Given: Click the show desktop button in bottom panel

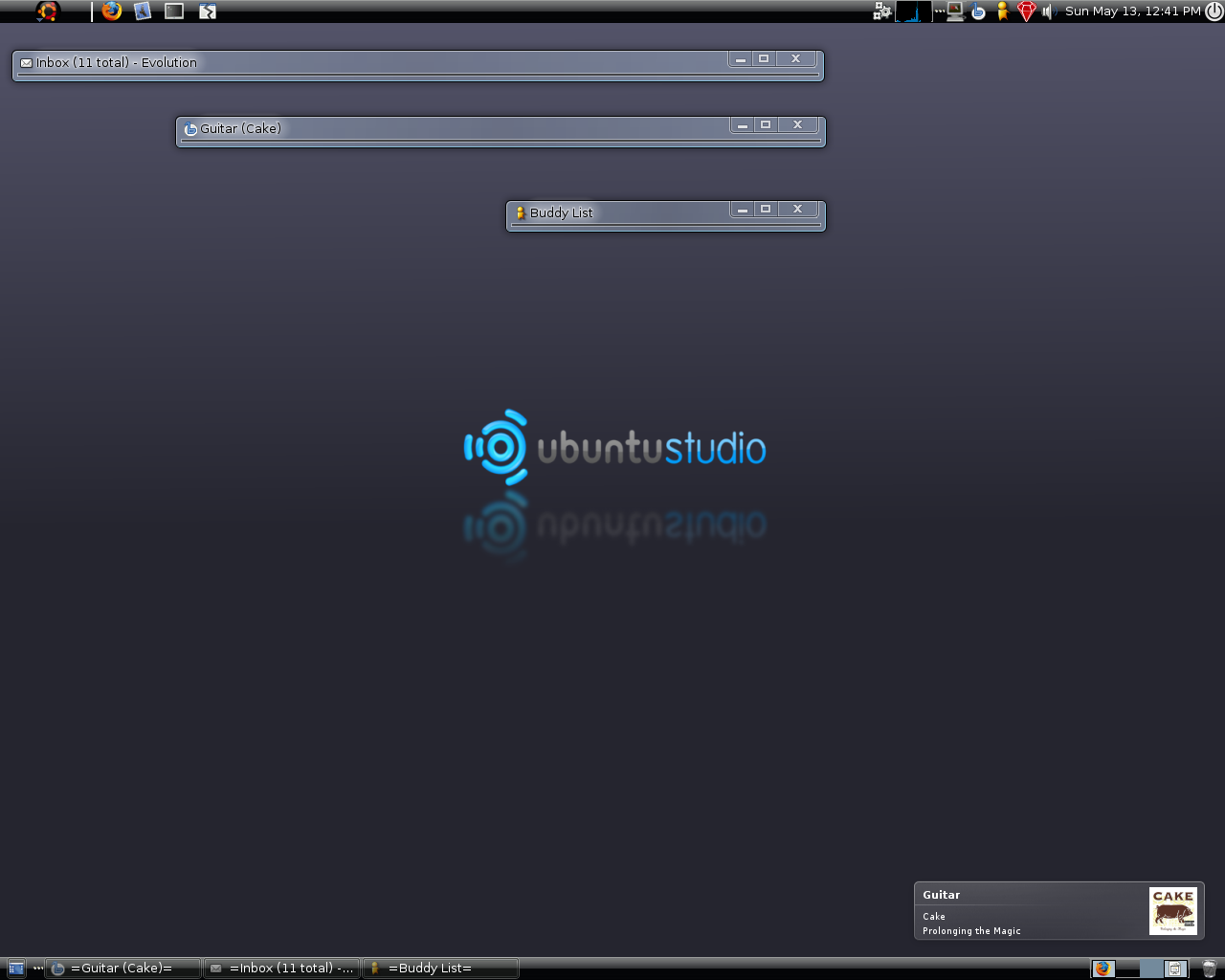Looking at the screenshot, I should pos(16,969).
